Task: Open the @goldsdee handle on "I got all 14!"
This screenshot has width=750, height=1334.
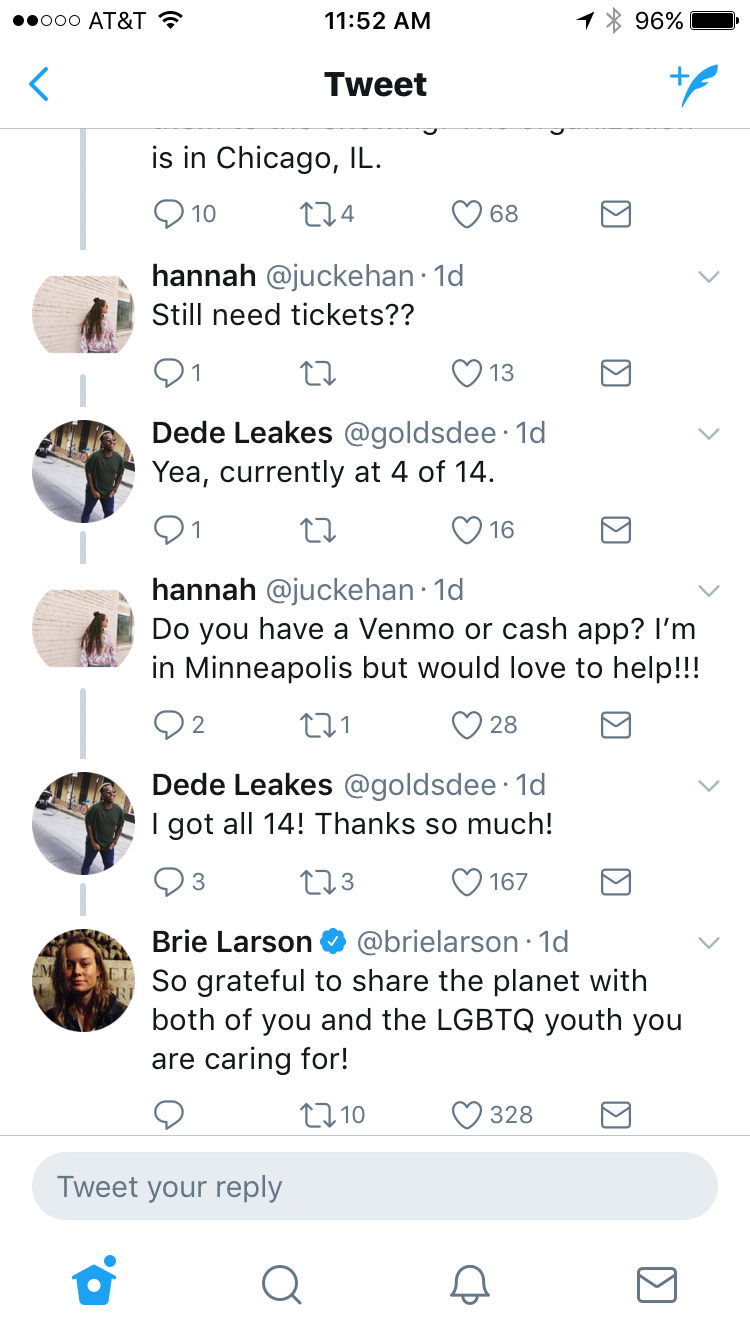Action: tap(420, 785)
